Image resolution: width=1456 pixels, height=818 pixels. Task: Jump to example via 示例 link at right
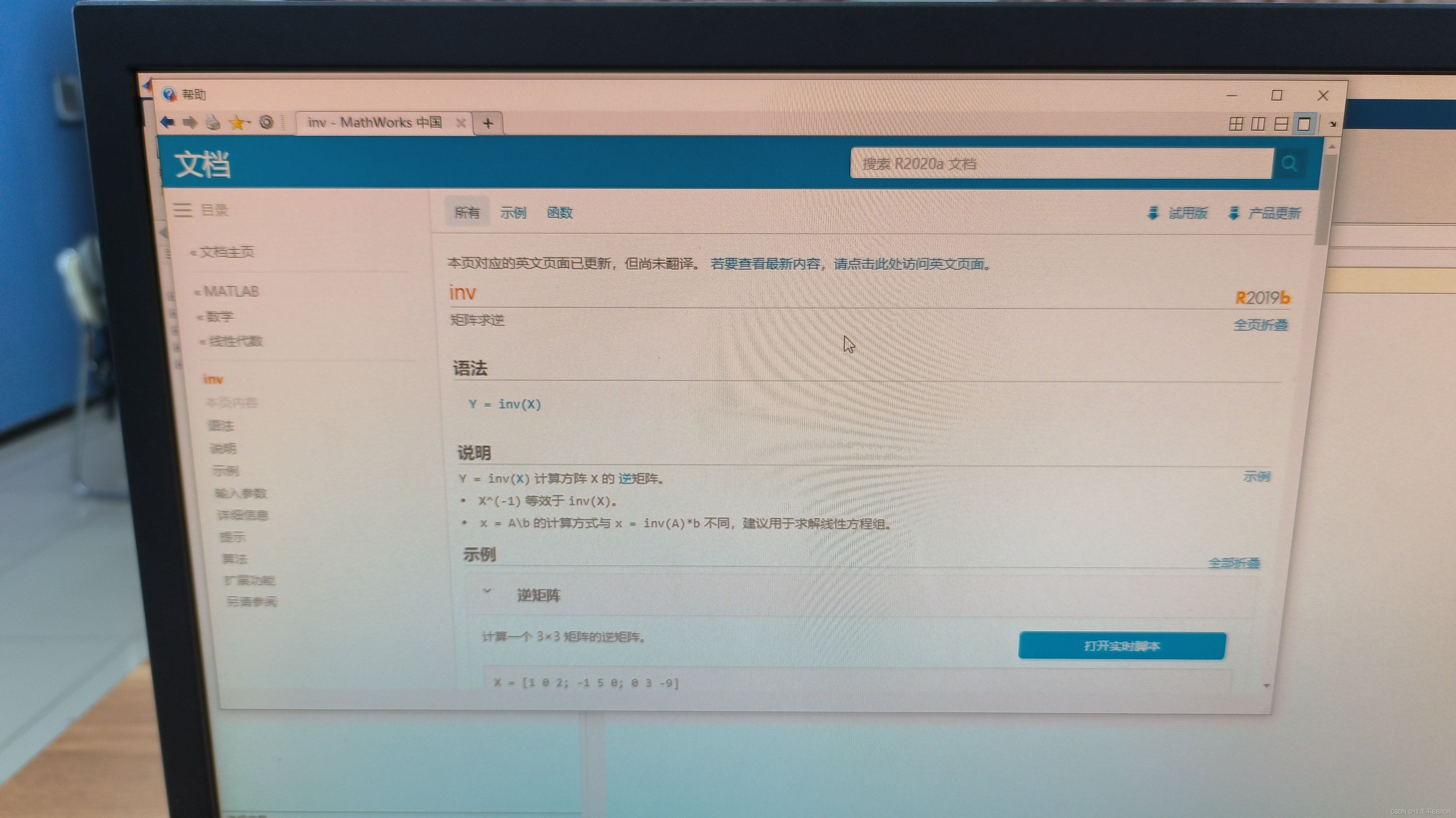[1256, 476]
